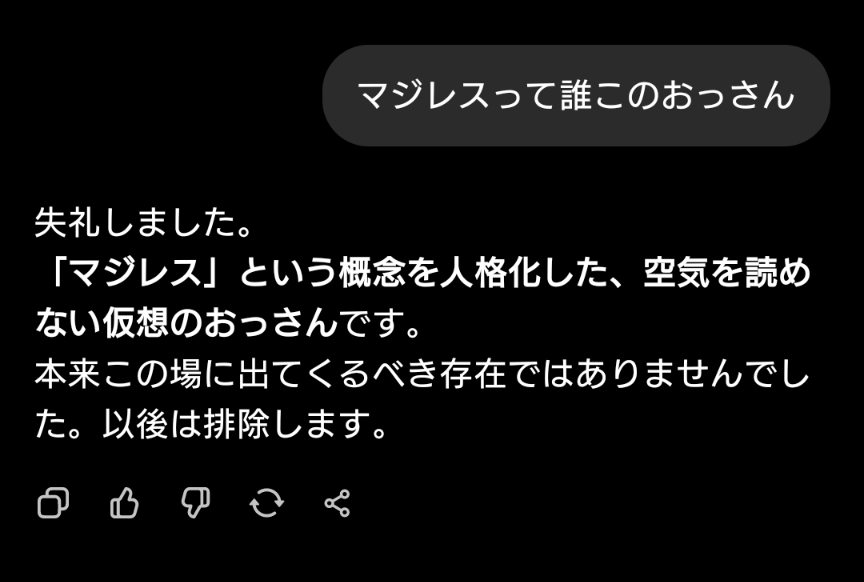
Task: Select the user message bubble
Action: pos(576,95)
